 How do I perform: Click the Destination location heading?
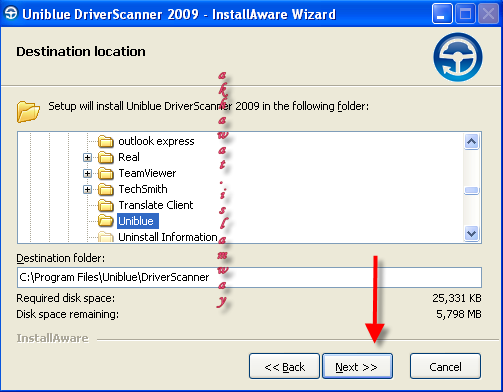click(81, 52)
